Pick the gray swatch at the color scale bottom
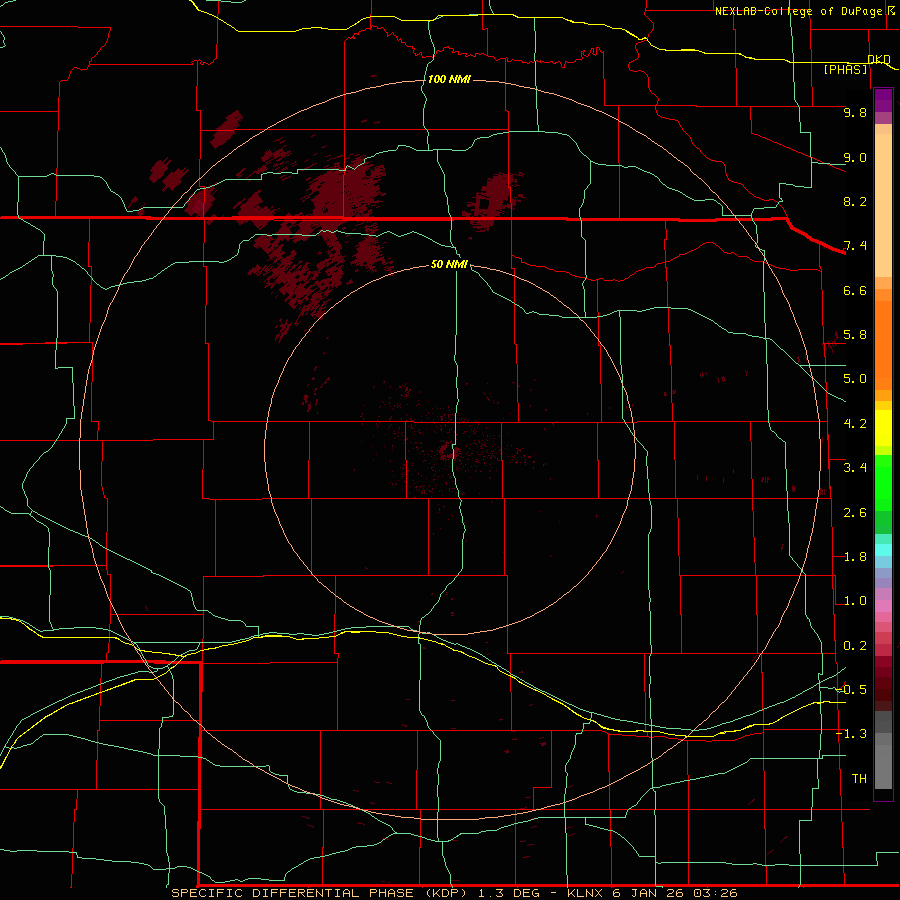The image size is (900, 900). coord(883,769)
